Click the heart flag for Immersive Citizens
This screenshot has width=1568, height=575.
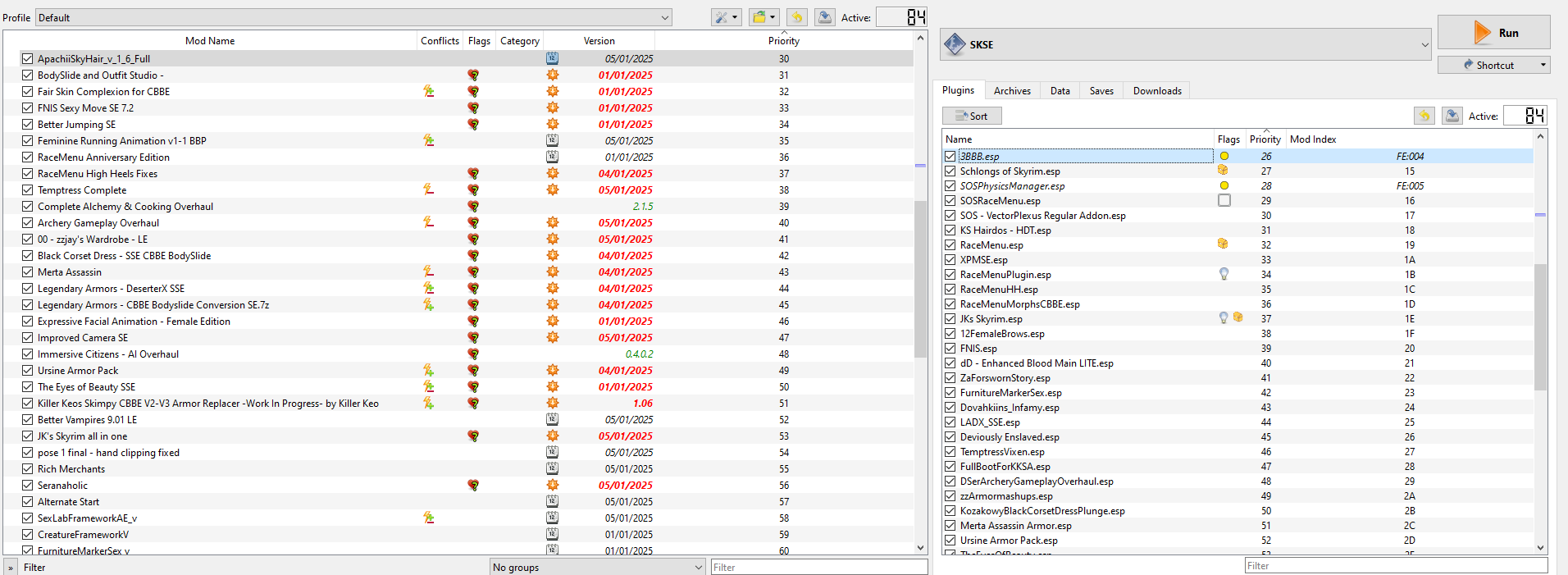473,354
